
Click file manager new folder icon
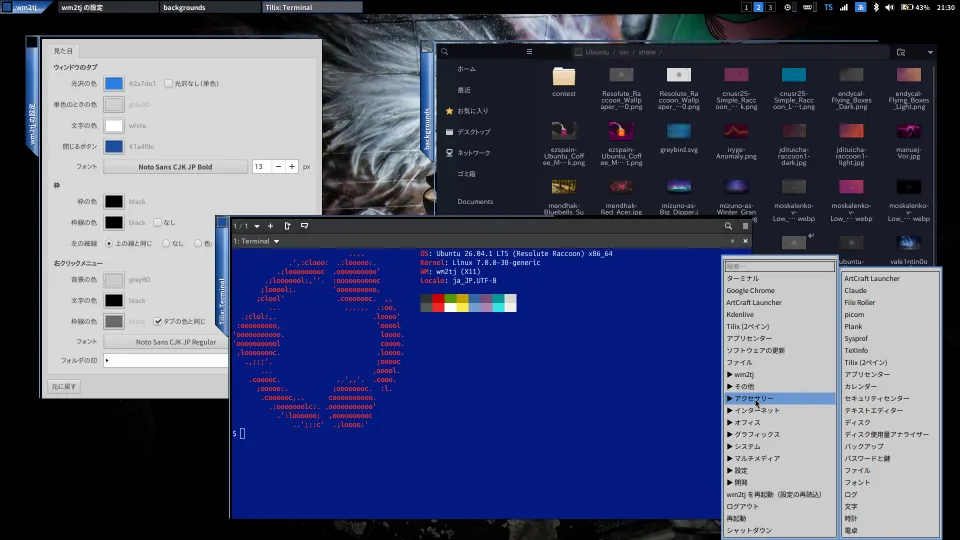(901, 52)
